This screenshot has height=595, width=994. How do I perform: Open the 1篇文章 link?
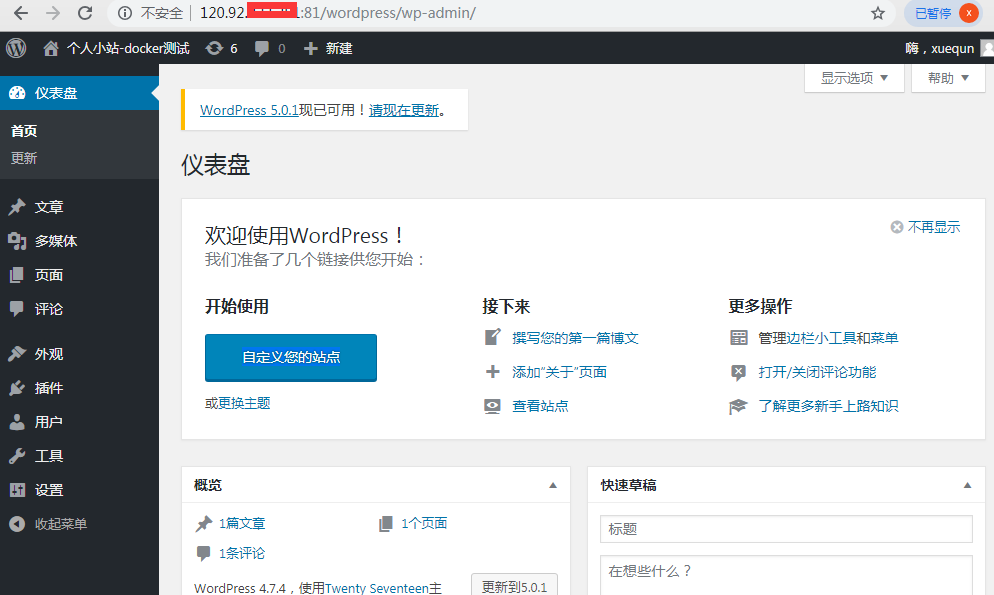pyautogui.click(x=242, y=523)
